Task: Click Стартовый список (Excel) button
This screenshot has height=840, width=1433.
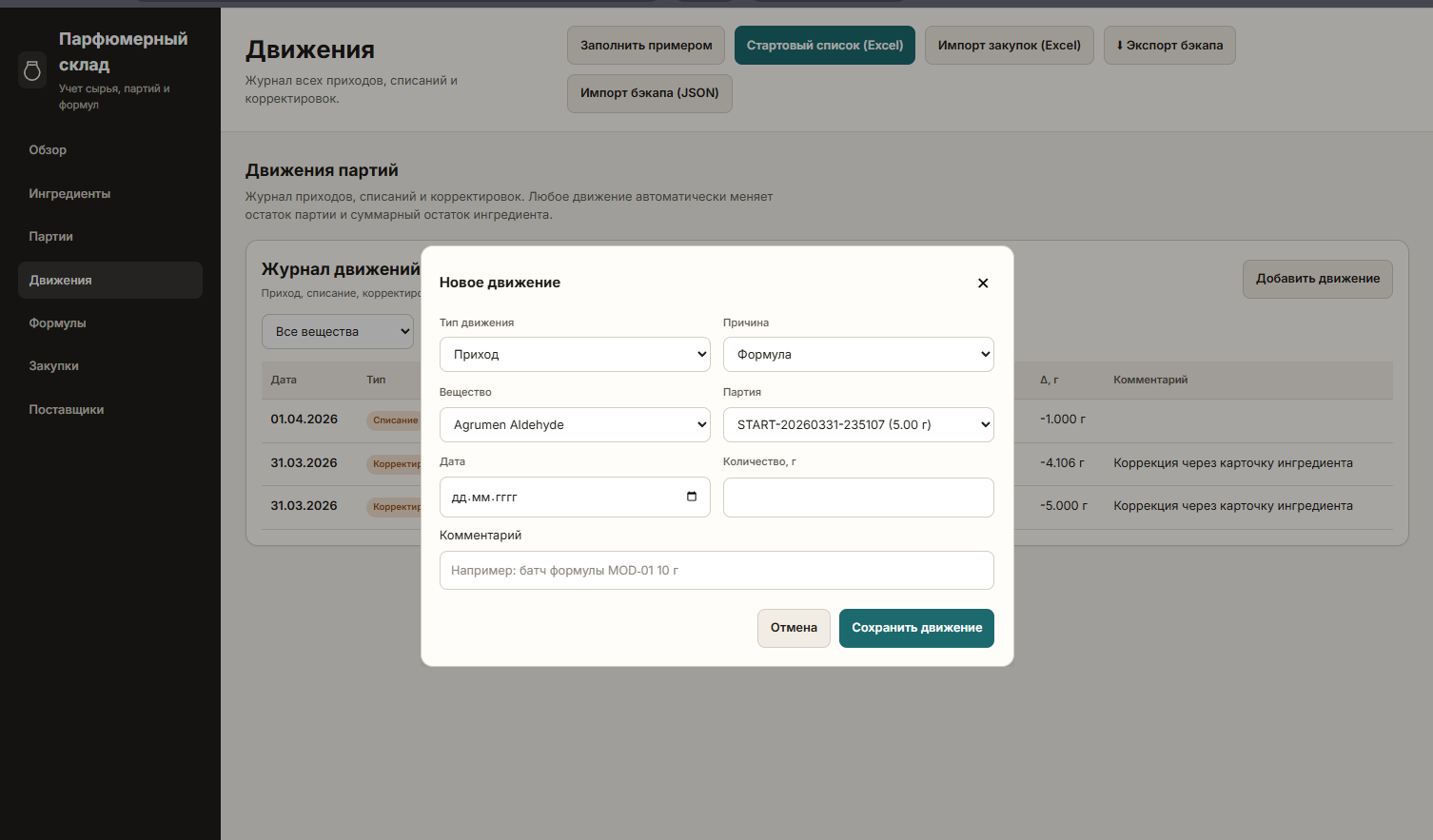Action: point(824,46)
